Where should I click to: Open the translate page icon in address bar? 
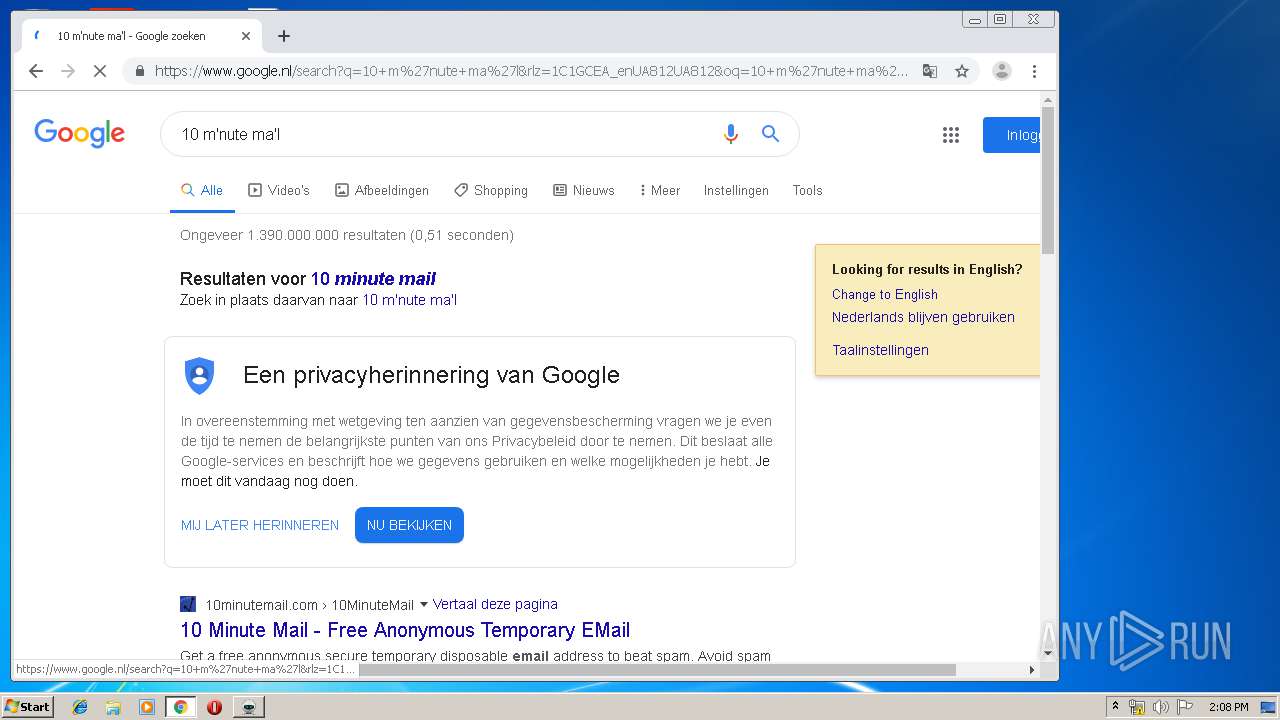[x=930, y=71]
